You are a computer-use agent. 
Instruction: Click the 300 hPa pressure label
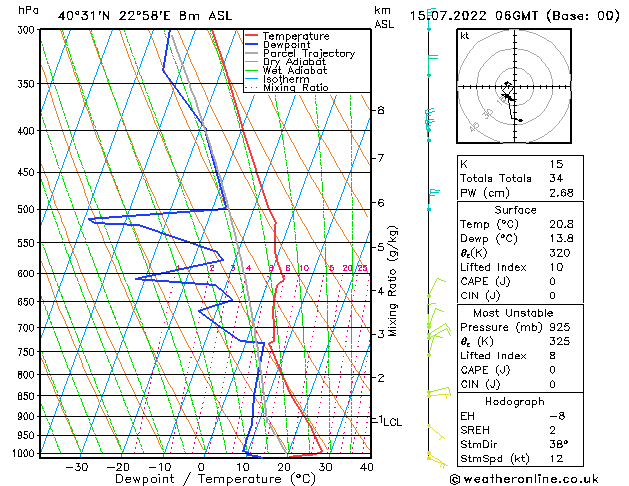click(28, 30)
